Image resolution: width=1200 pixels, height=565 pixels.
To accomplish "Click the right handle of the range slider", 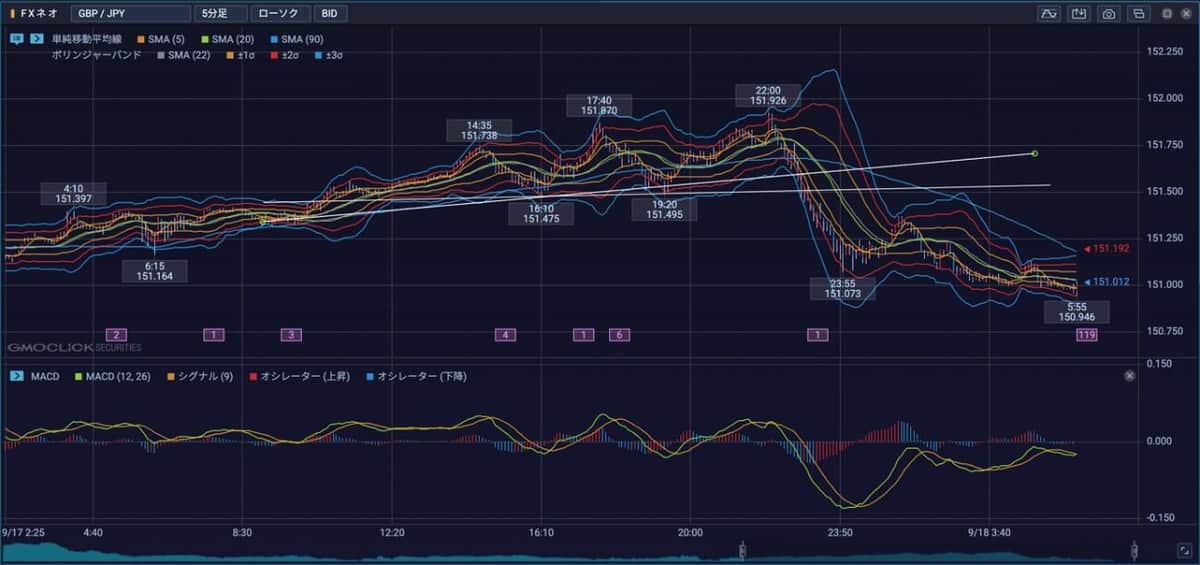I will point(1134,550).
